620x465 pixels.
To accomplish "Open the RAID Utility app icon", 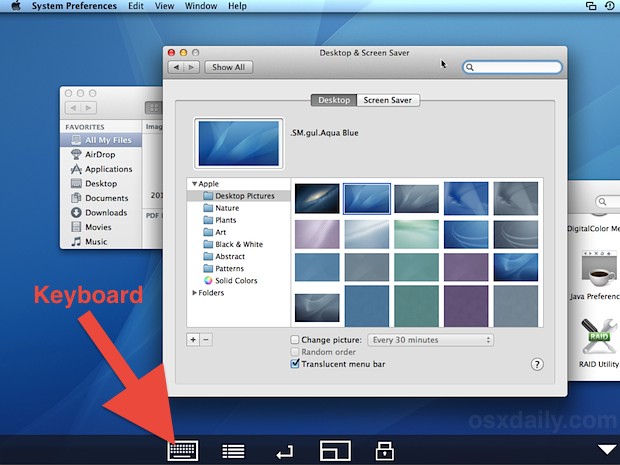I will (599, 336).
